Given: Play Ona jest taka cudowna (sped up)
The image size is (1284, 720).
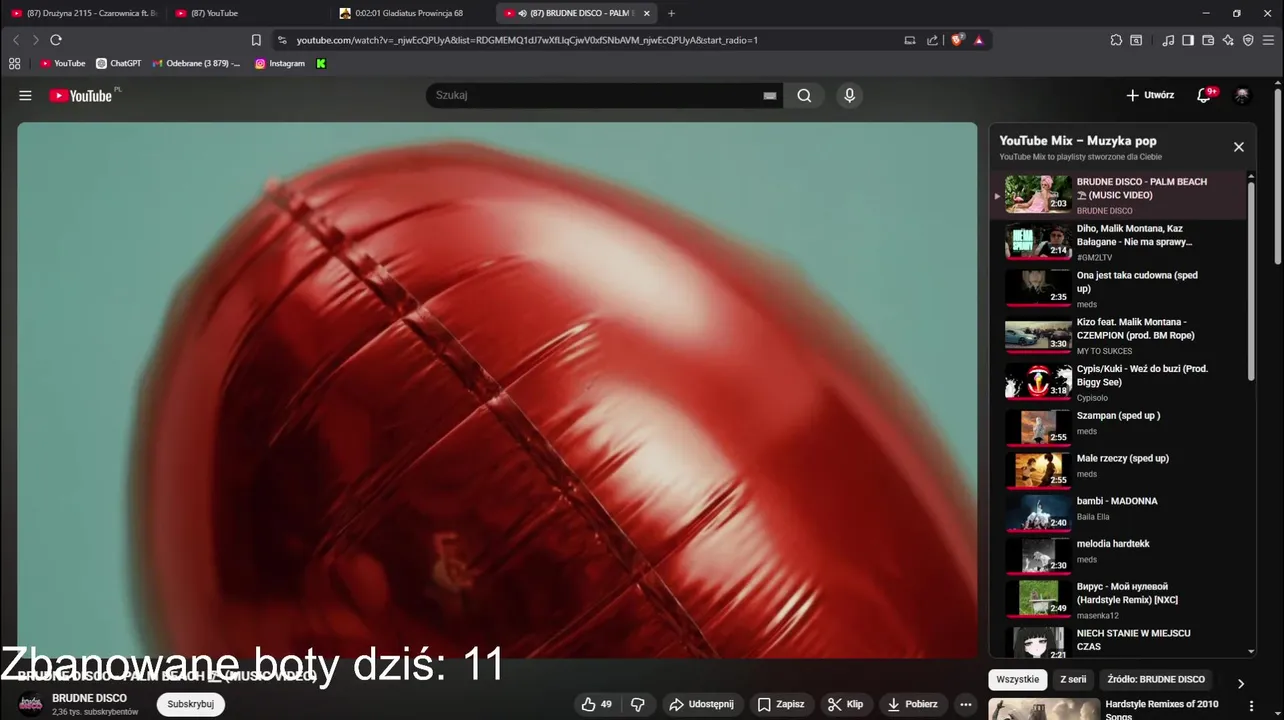Looking at the screenshot, I should [x=1120, y=289].
